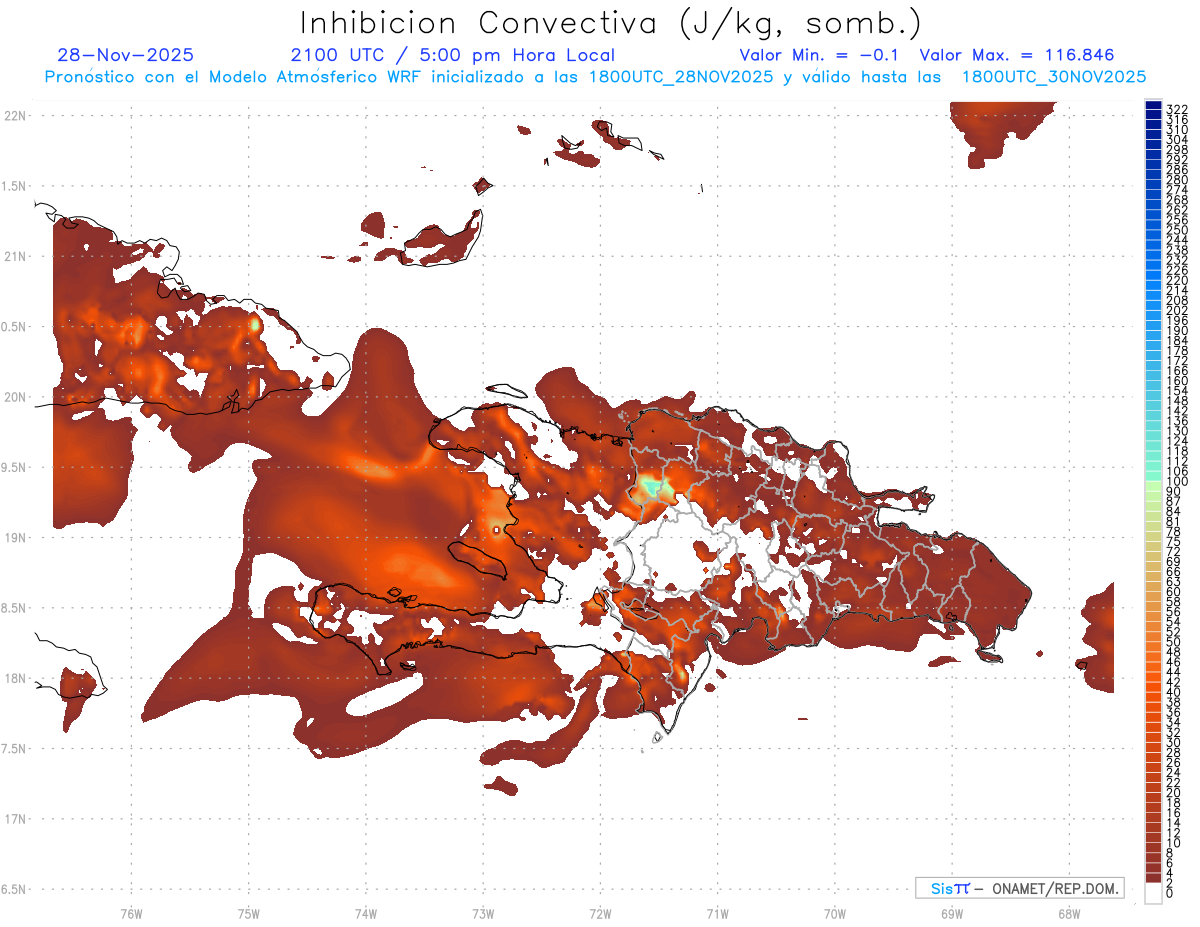
Task: Click the cyan maximum patch on the Haiti–Dominican border
Action: click(x=653, y=487)
